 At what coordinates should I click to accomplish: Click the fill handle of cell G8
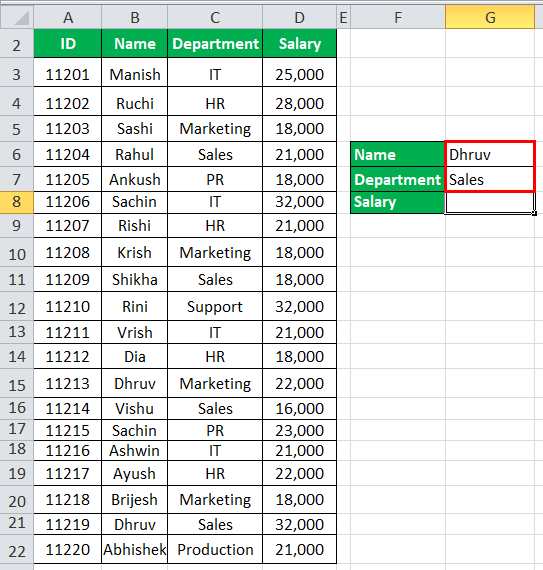(x=534, y=213)
